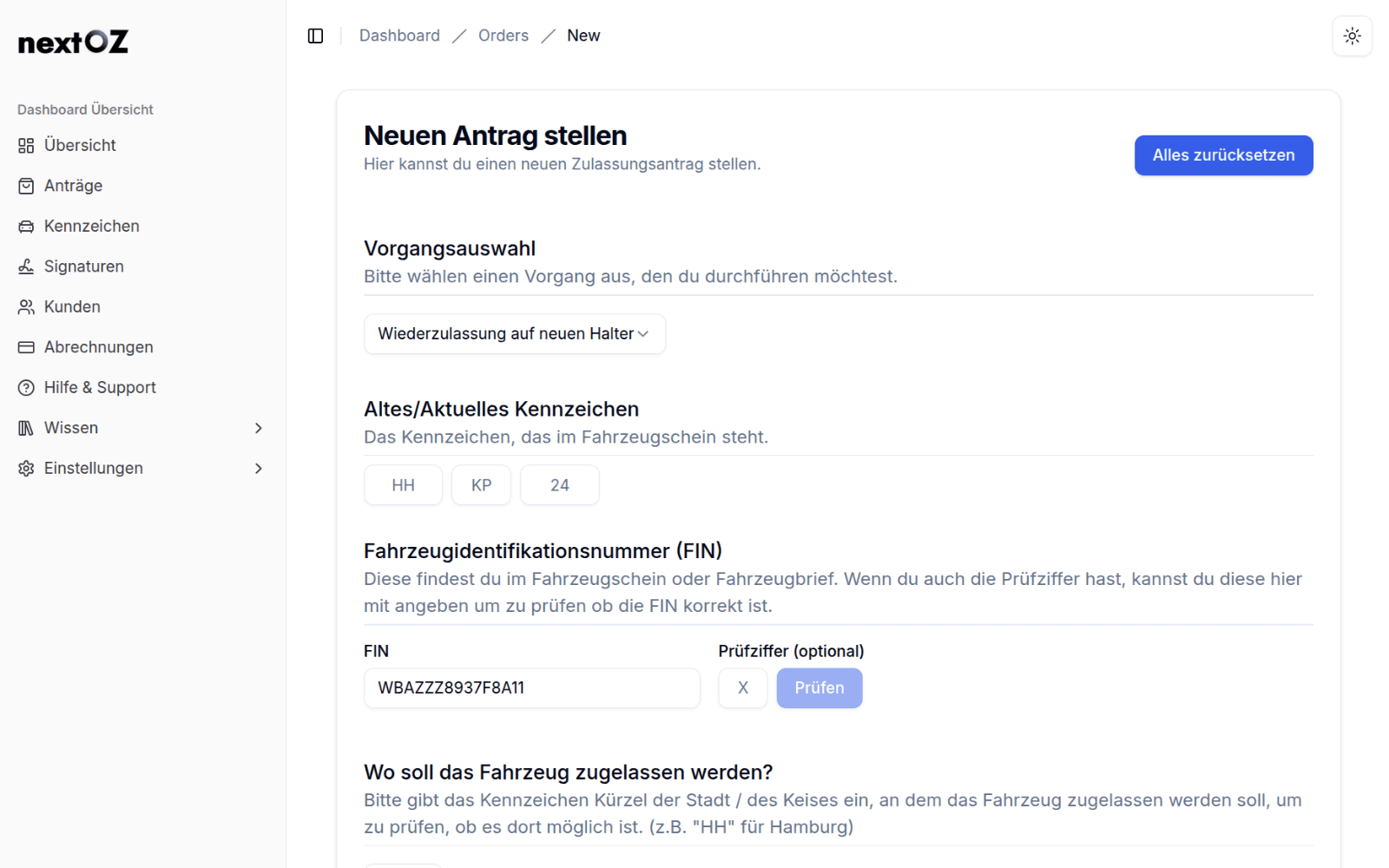Open Einstellungen via the gear icon
The width and height of the screenshot is (1389, 868).
click(x=26, y=468)
